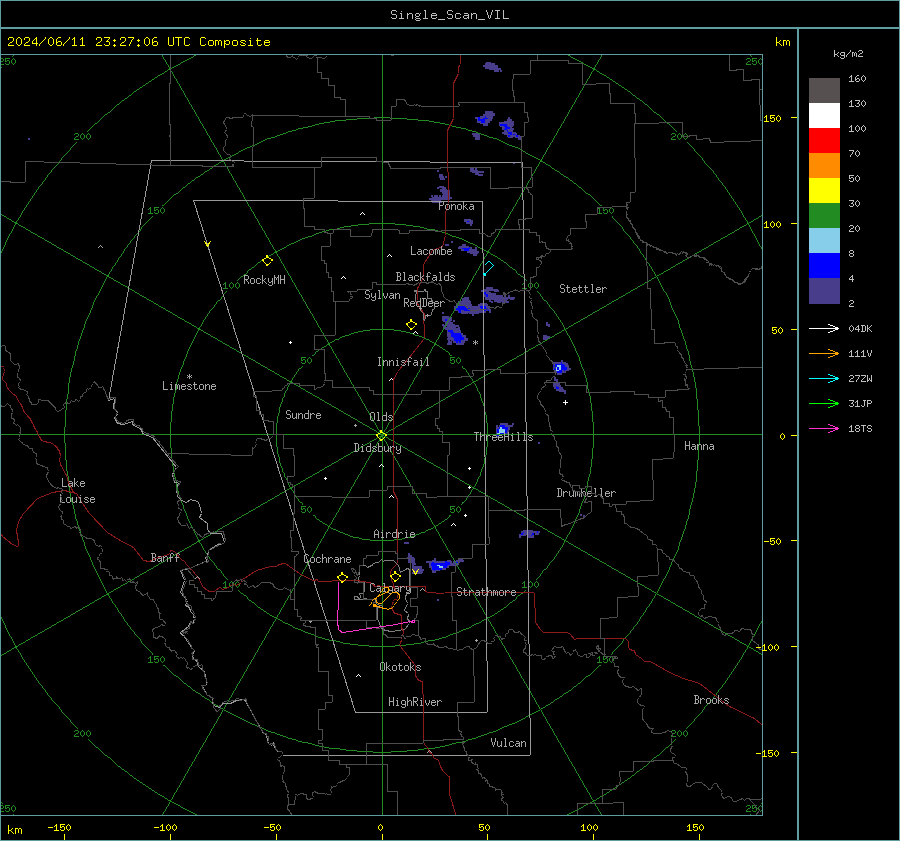Click the RockyMH label
This screenshot has width=900, height=841.
pyautogui.click(x=264, y=280)
